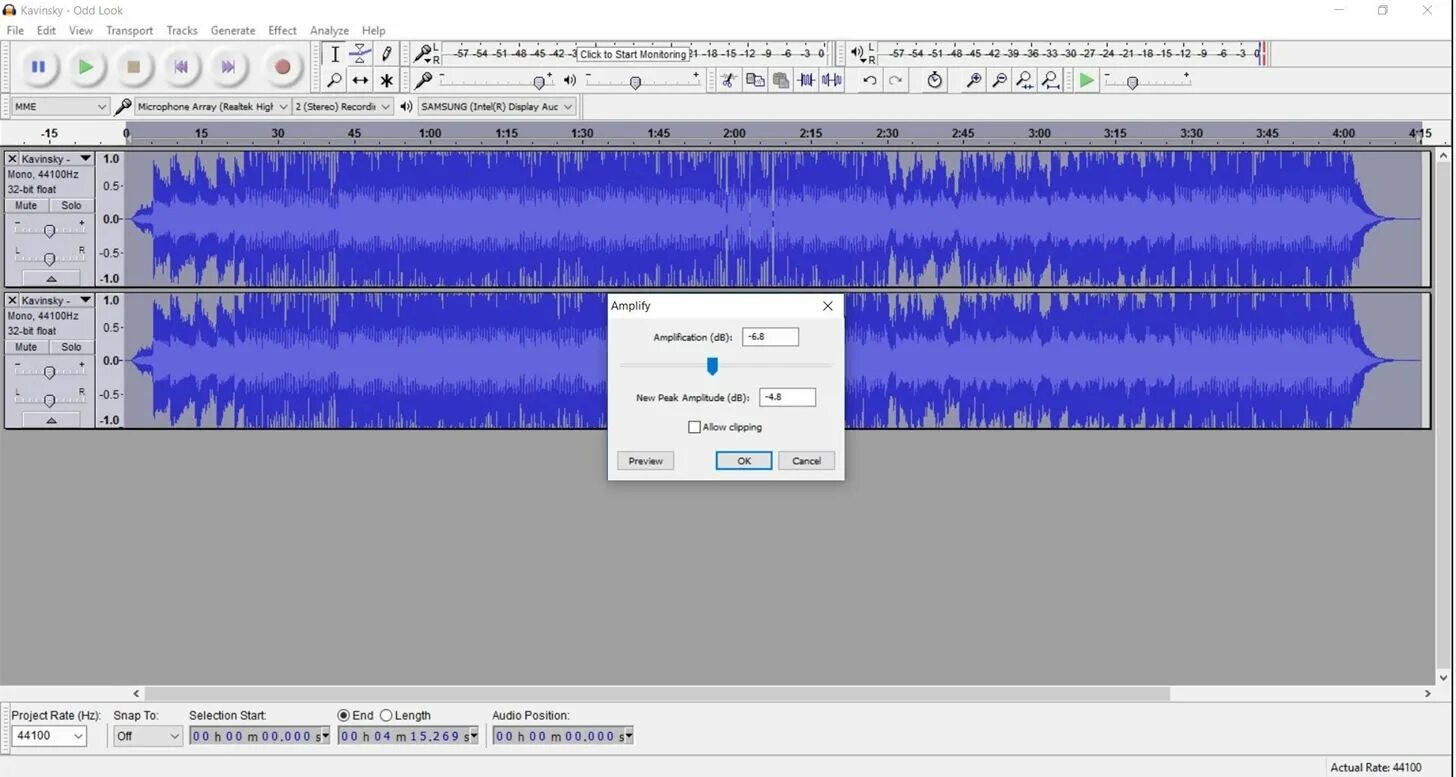The width and height of the screenshot is (1456, 777).
Task: Select the Envelope tool
Action: 360,54
